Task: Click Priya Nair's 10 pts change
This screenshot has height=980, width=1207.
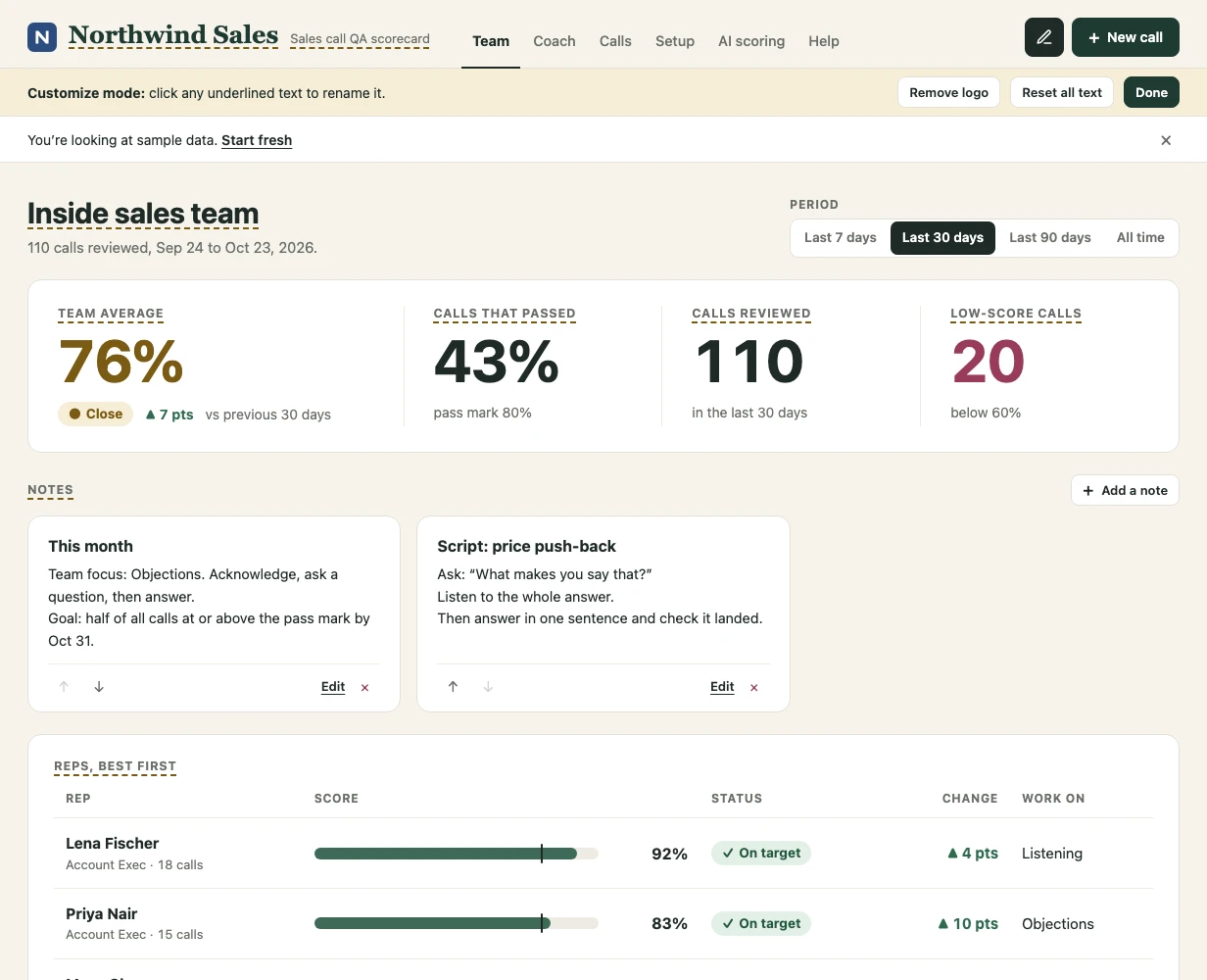Action: click(968, 923)
